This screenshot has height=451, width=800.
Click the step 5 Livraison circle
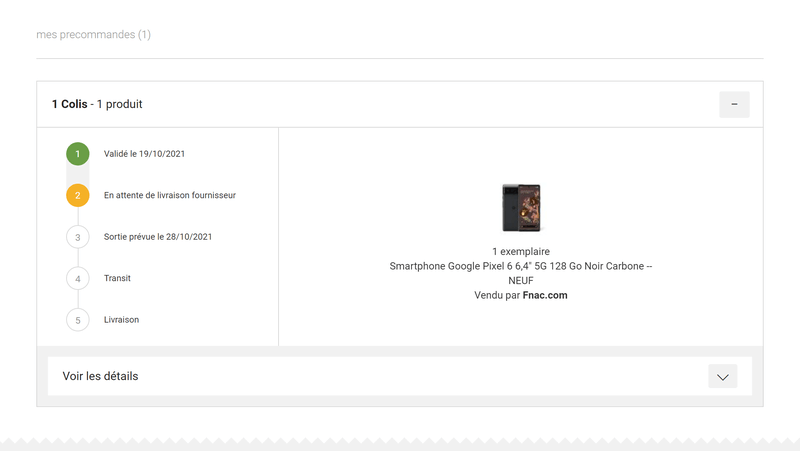pyautogui.click(x=78, y=320)
